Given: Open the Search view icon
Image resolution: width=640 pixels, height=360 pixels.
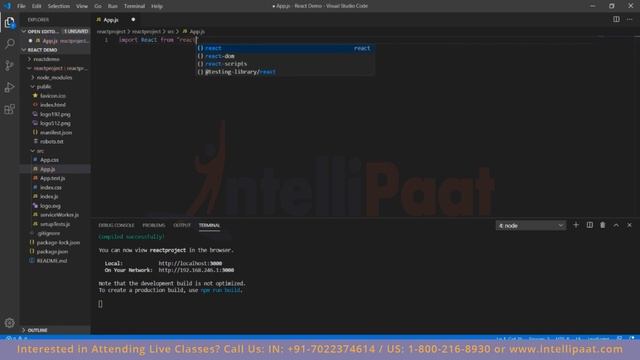Looking at the screenshot, I should pos(9,44).
